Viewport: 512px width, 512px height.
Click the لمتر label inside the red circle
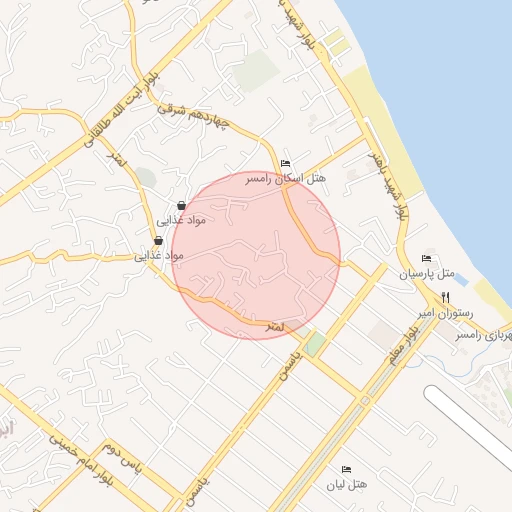click(x=275, y=327)
